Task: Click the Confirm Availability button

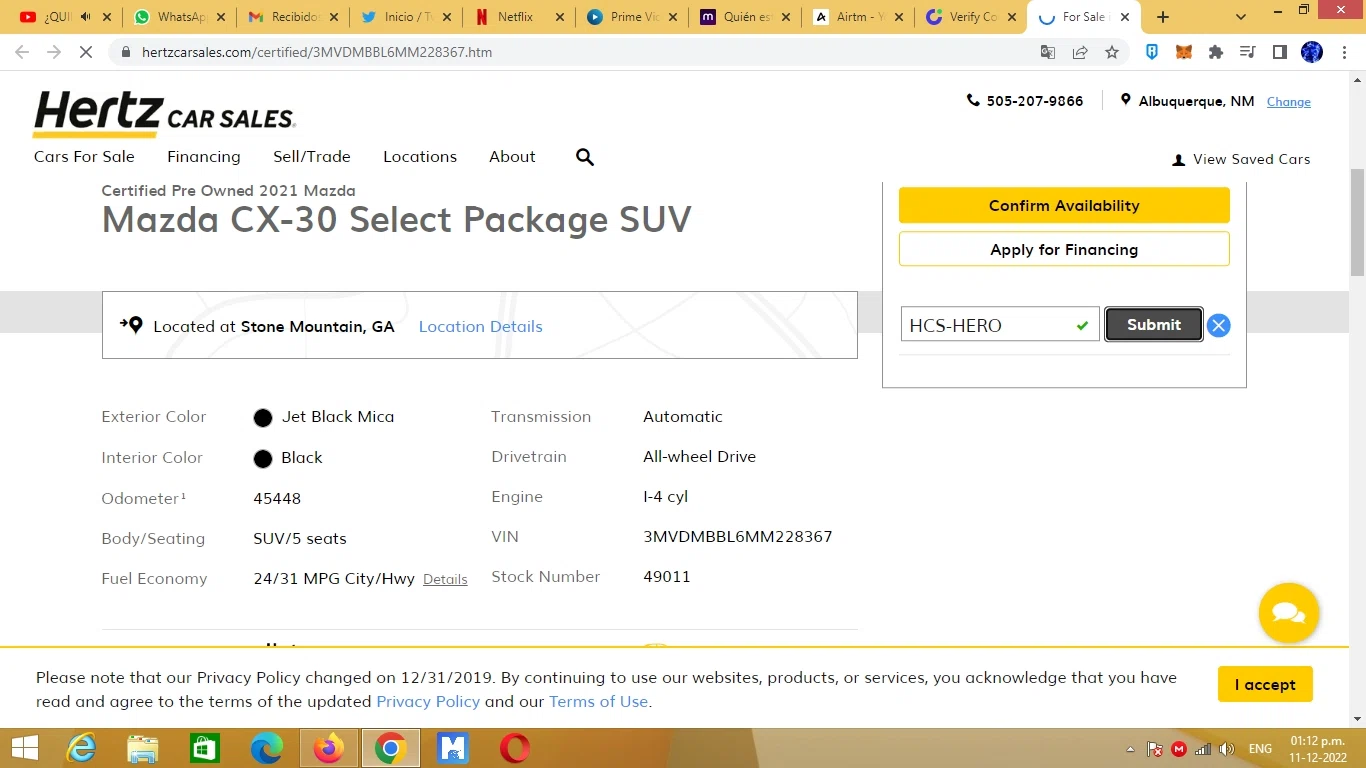Action: (1064, 205)
